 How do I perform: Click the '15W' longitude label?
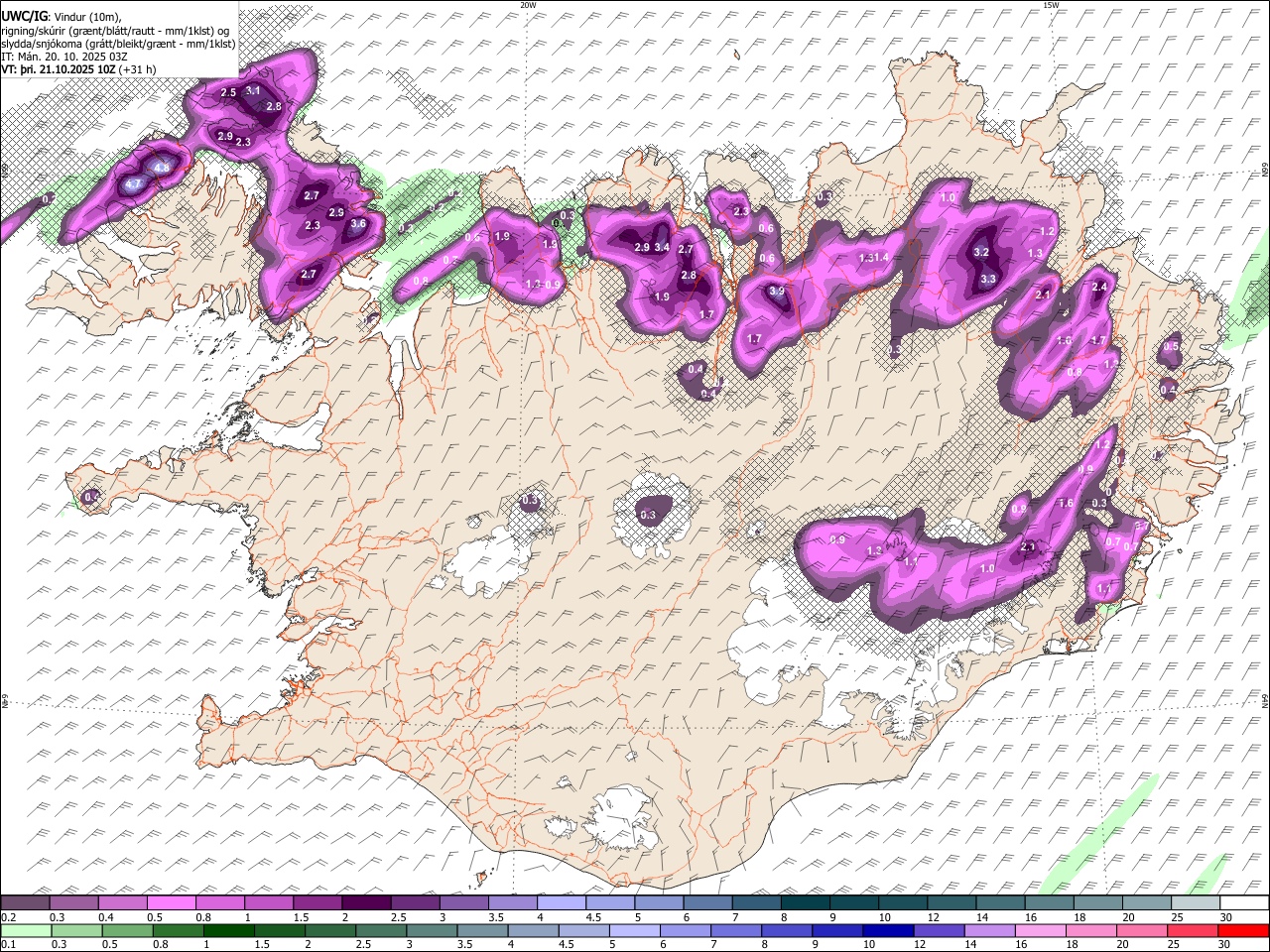(1051, 5)
